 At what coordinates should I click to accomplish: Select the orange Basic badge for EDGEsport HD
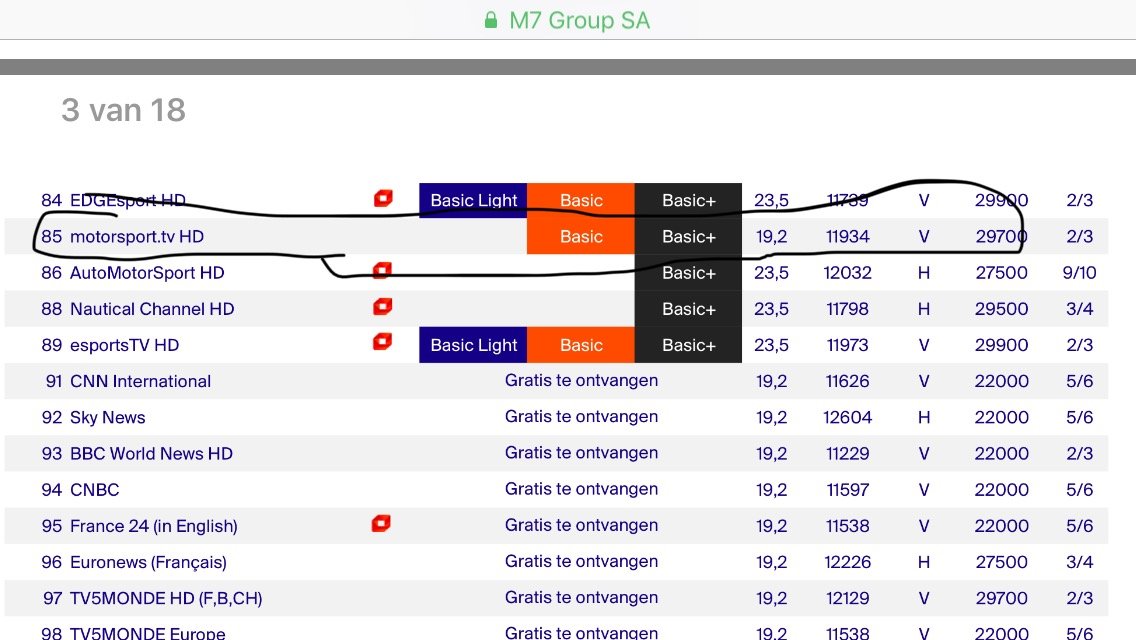coord(581,200)
